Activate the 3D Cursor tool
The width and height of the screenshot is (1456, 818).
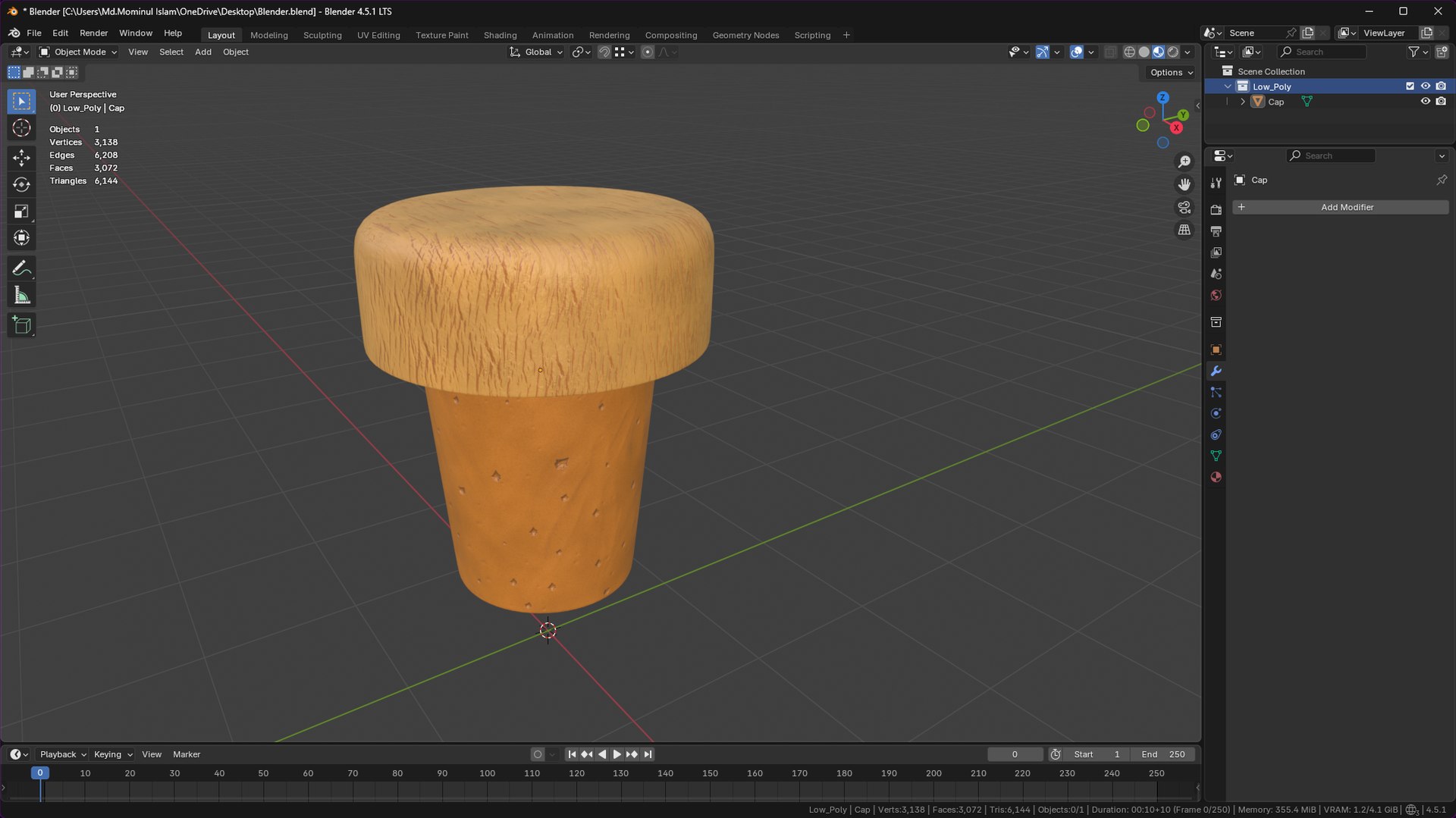point(21,128)
